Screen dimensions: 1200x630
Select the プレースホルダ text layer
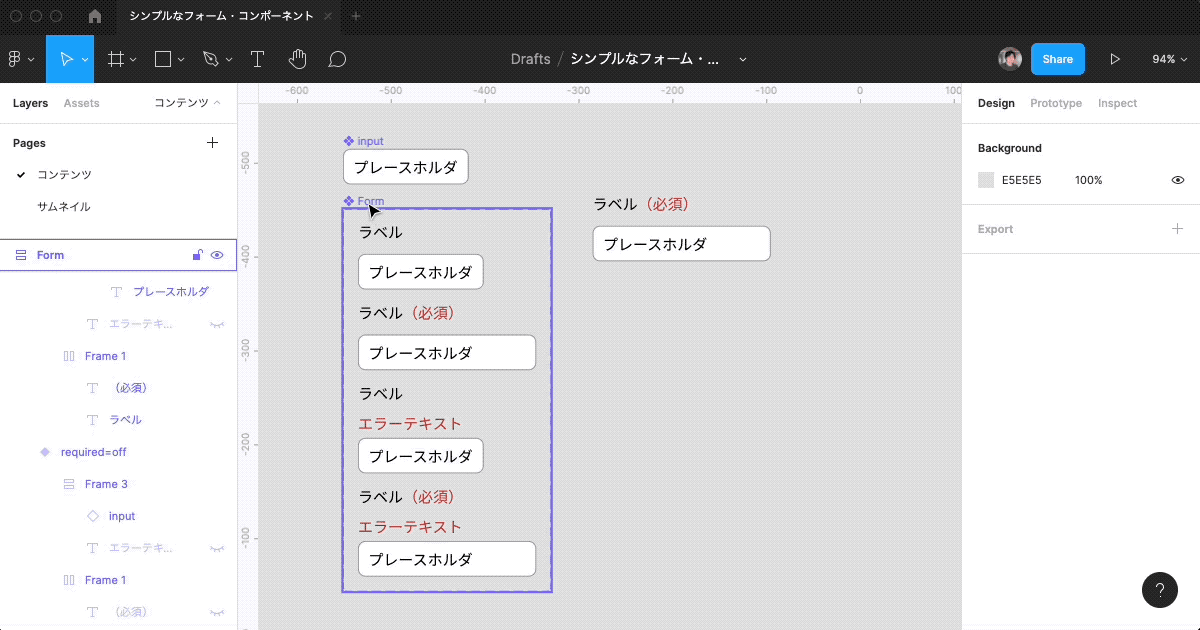pos(171,292)
